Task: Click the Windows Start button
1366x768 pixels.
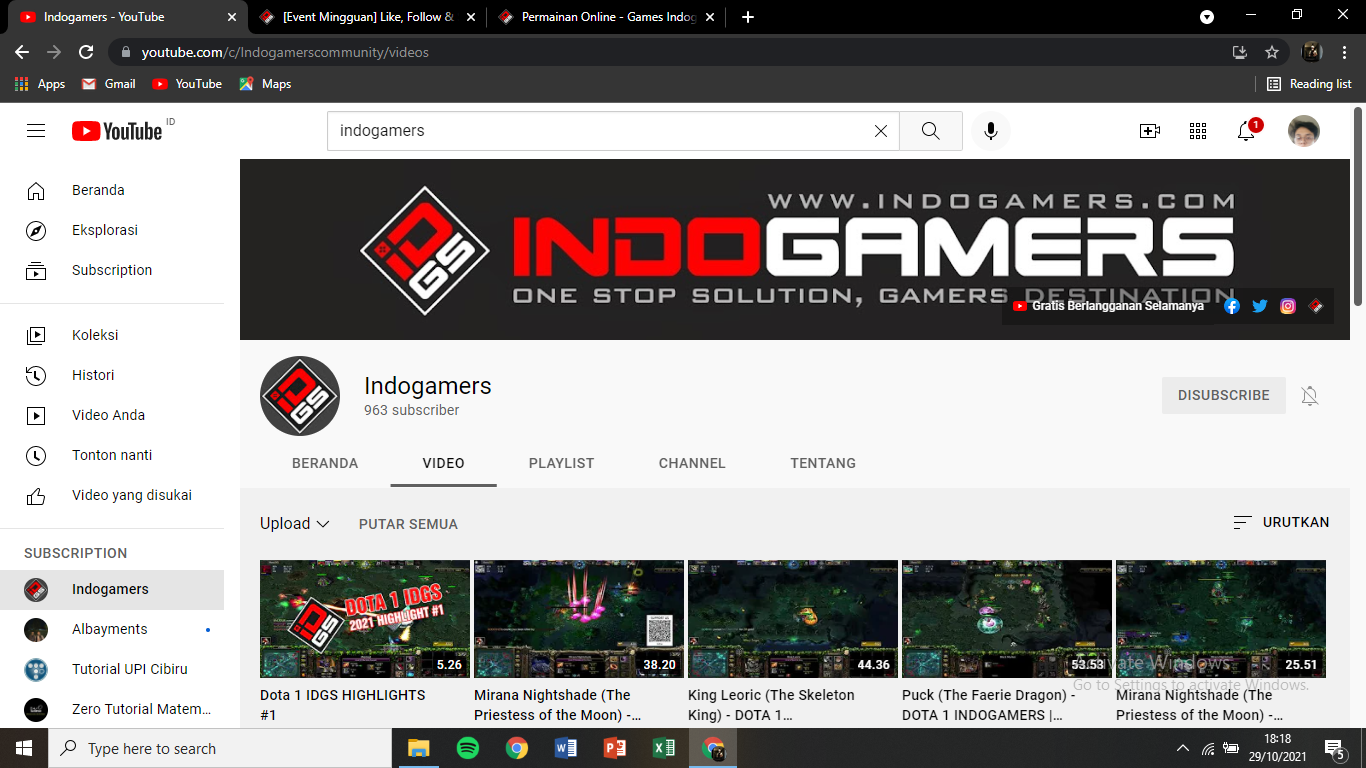Action: coord(24,748)
